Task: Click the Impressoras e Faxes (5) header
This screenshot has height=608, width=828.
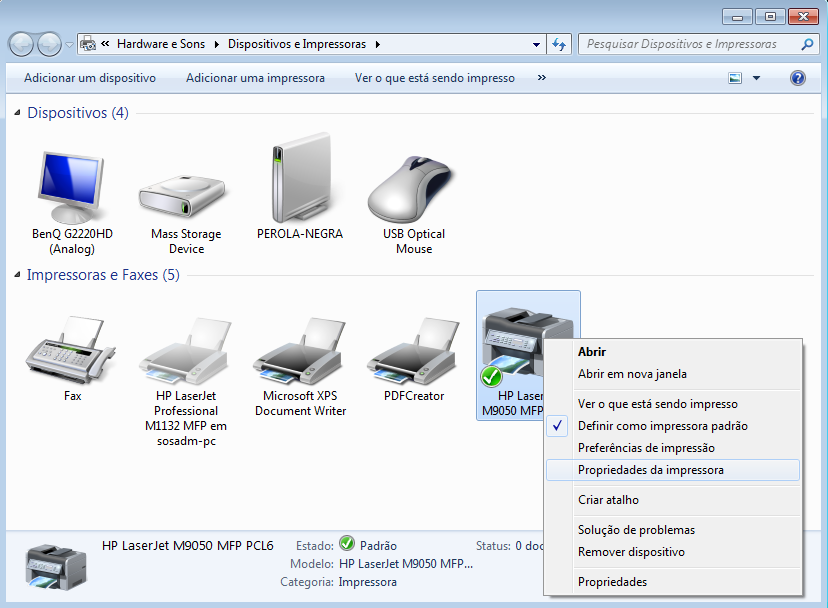Action: [x=103, y=275]
